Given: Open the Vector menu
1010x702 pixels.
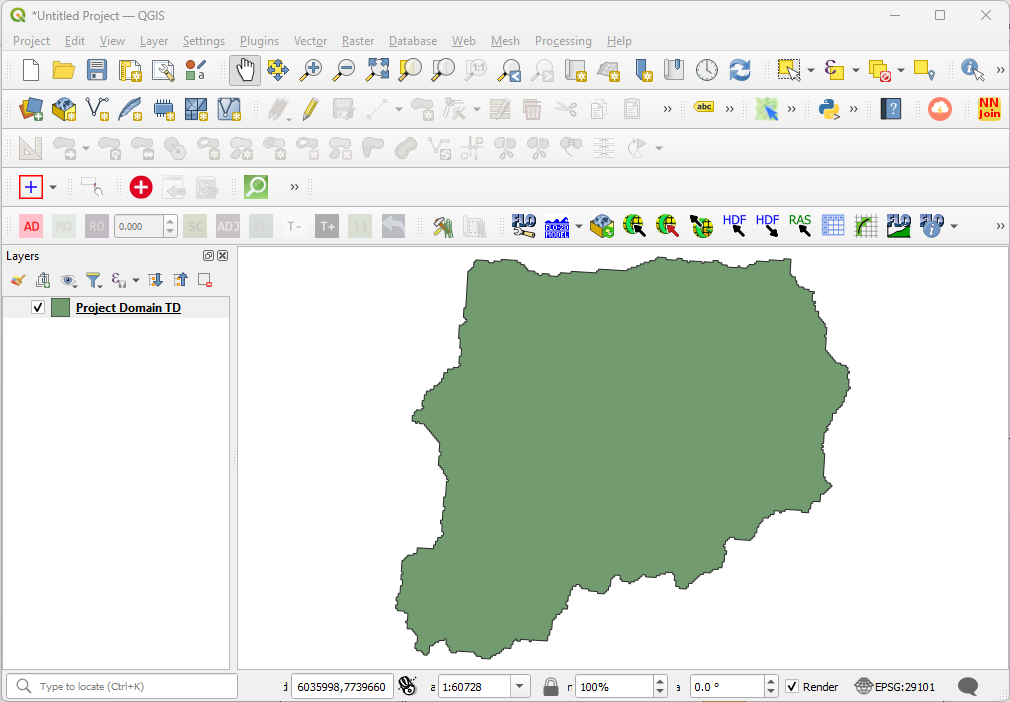Looking at the screenshot, I should point(310,41).
